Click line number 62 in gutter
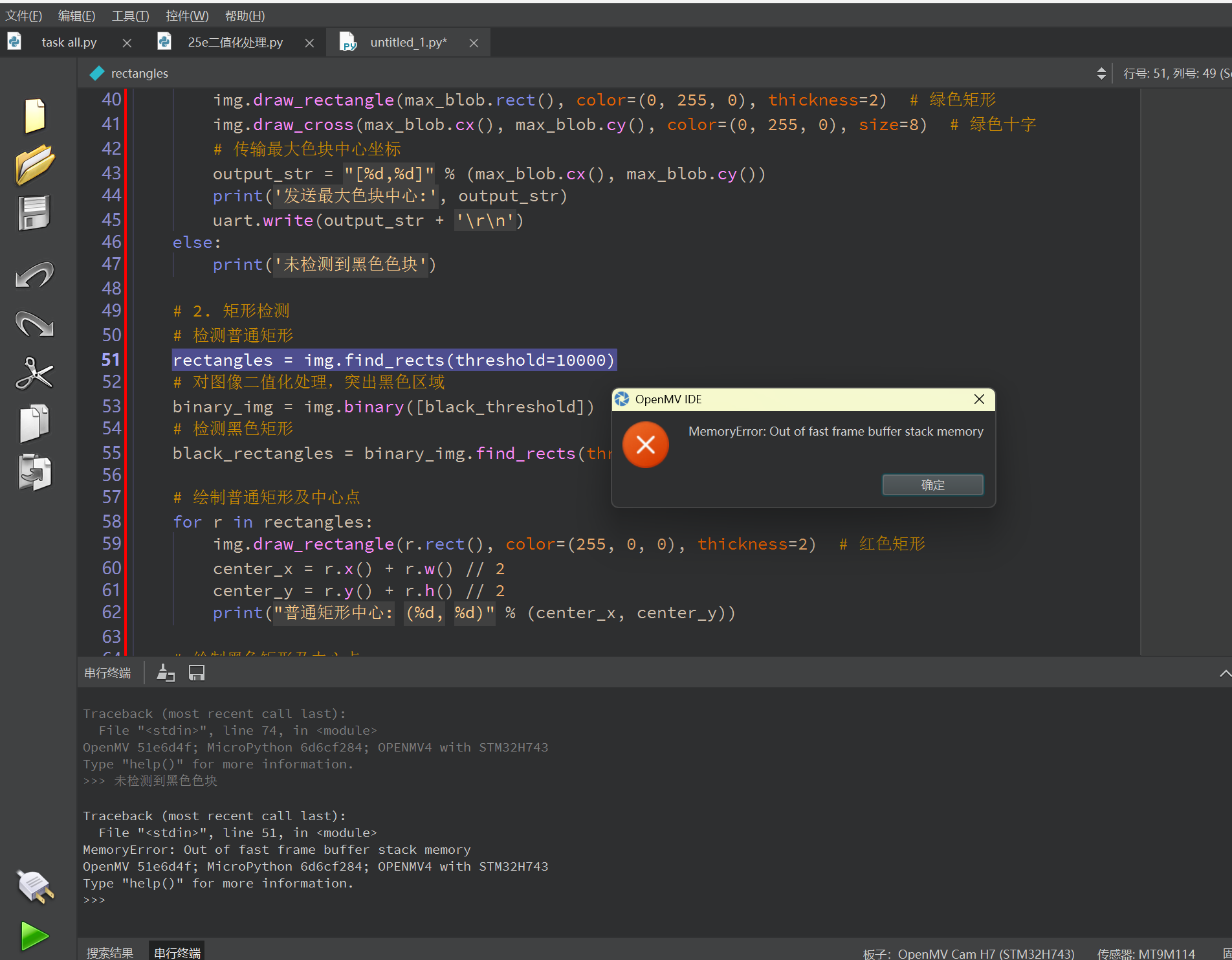Image resolution: width=1232 pixels, height=960 pixels. pos(111,612)
